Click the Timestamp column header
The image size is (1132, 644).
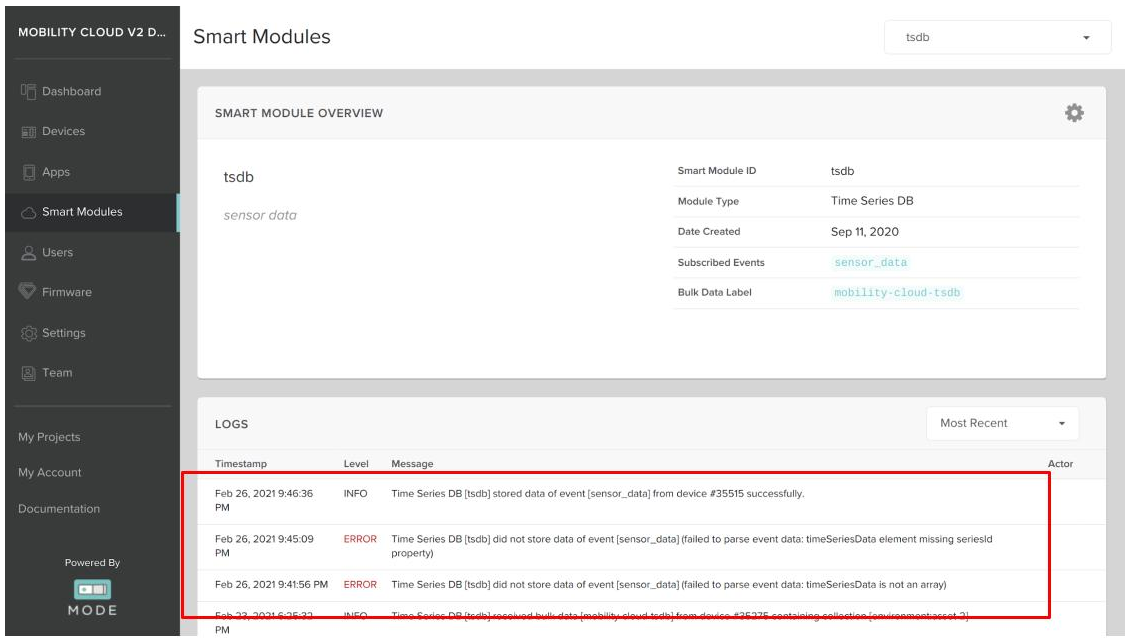pos(241,464)
